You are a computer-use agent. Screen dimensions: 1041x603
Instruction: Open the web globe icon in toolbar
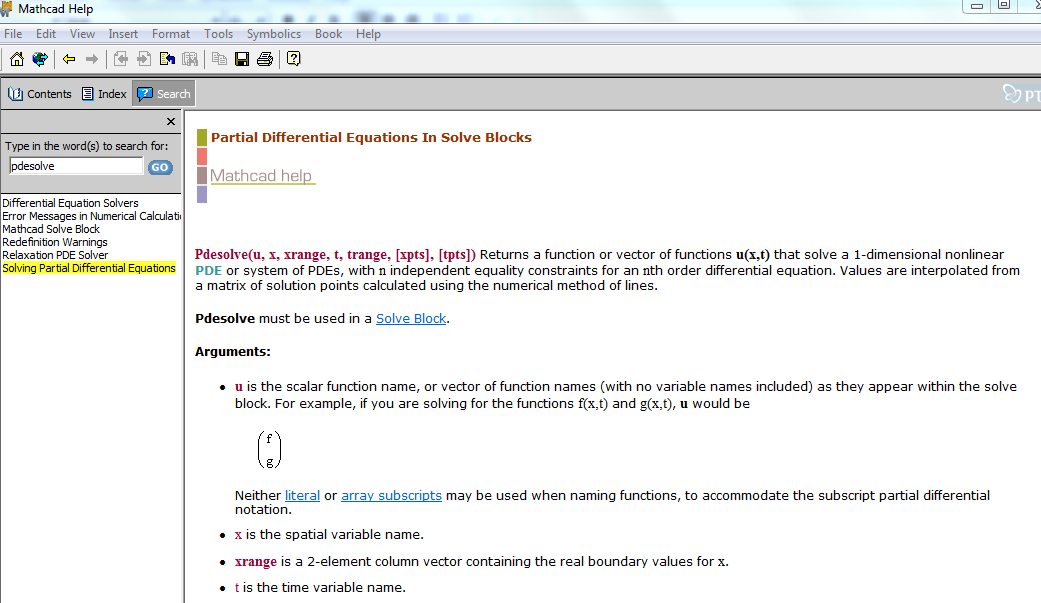40,59
